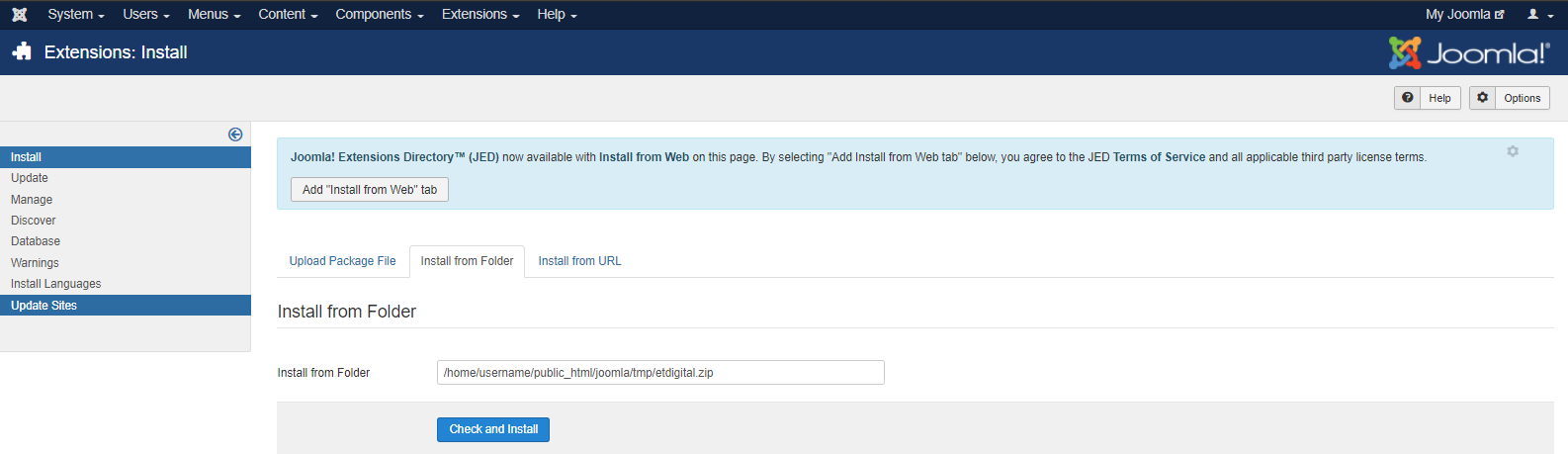Click Add "Install from Web" tab button
1568x454 pixels.
pos(370,190)
